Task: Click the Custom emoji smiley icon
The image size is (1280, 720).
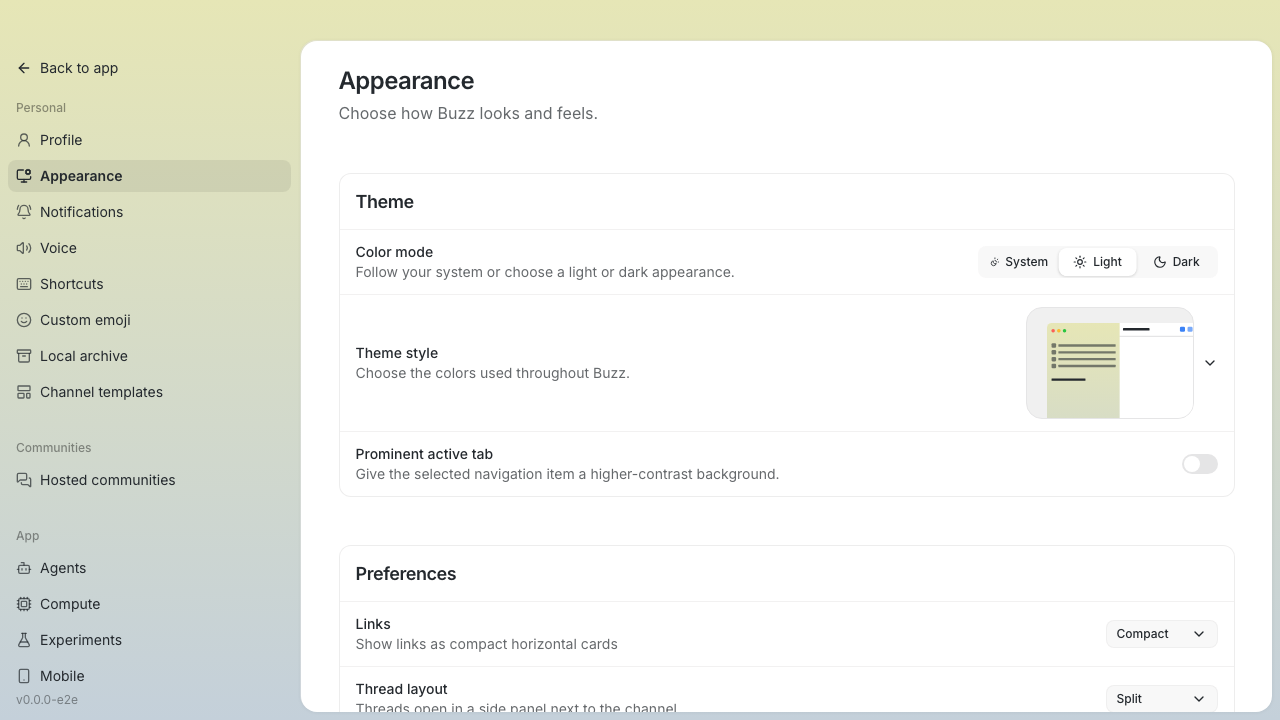Action: tap(24, 320)
